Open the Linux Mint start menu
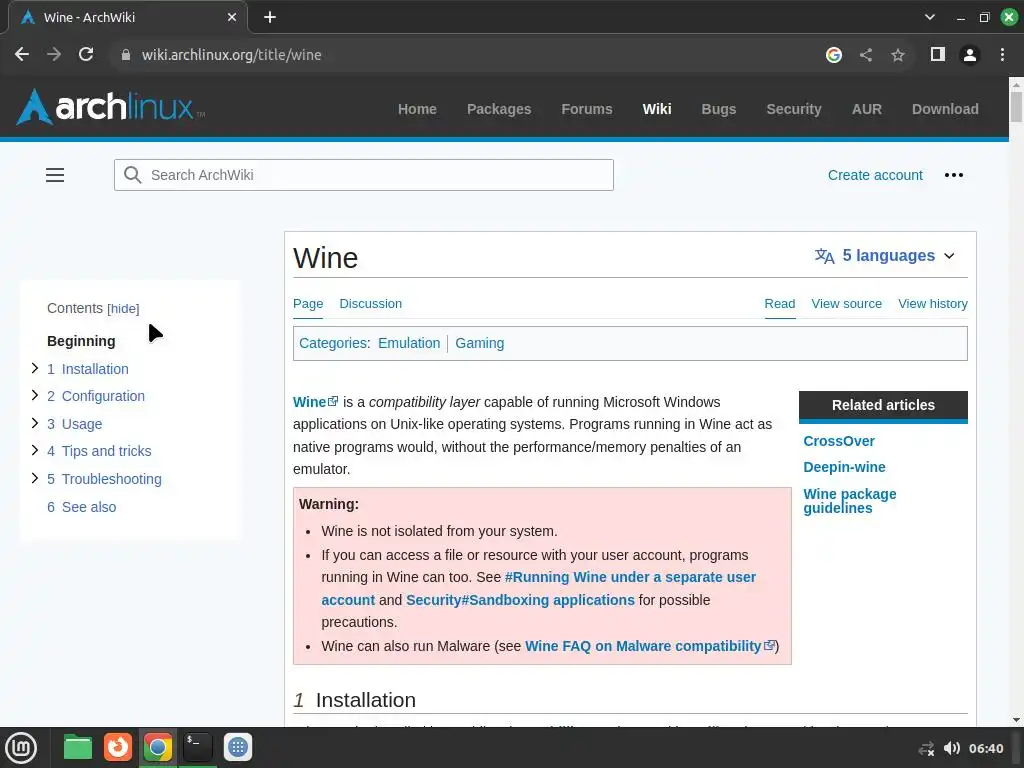 pyautogui.click(x=21, y=747)
